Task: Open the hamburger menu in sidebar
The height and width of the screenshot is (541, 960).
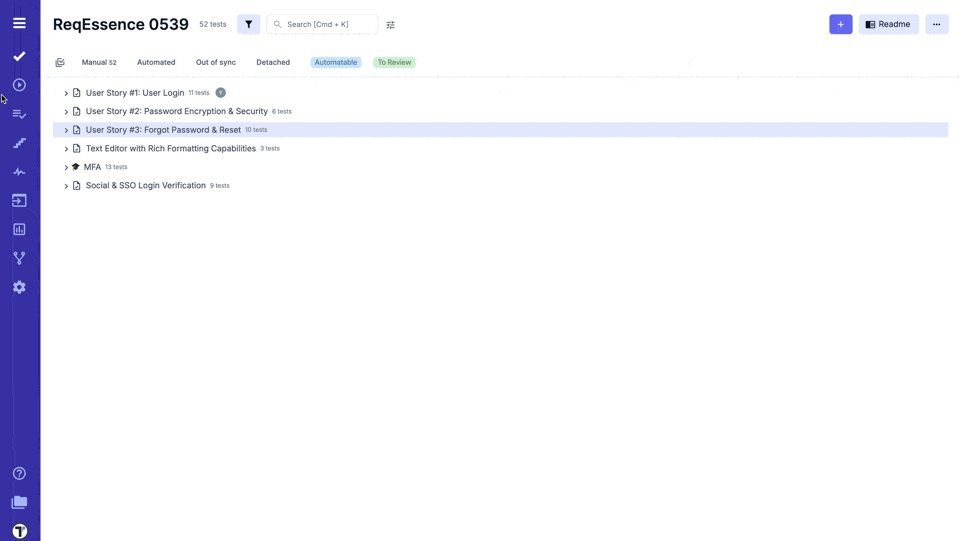Action: (19, 23)
